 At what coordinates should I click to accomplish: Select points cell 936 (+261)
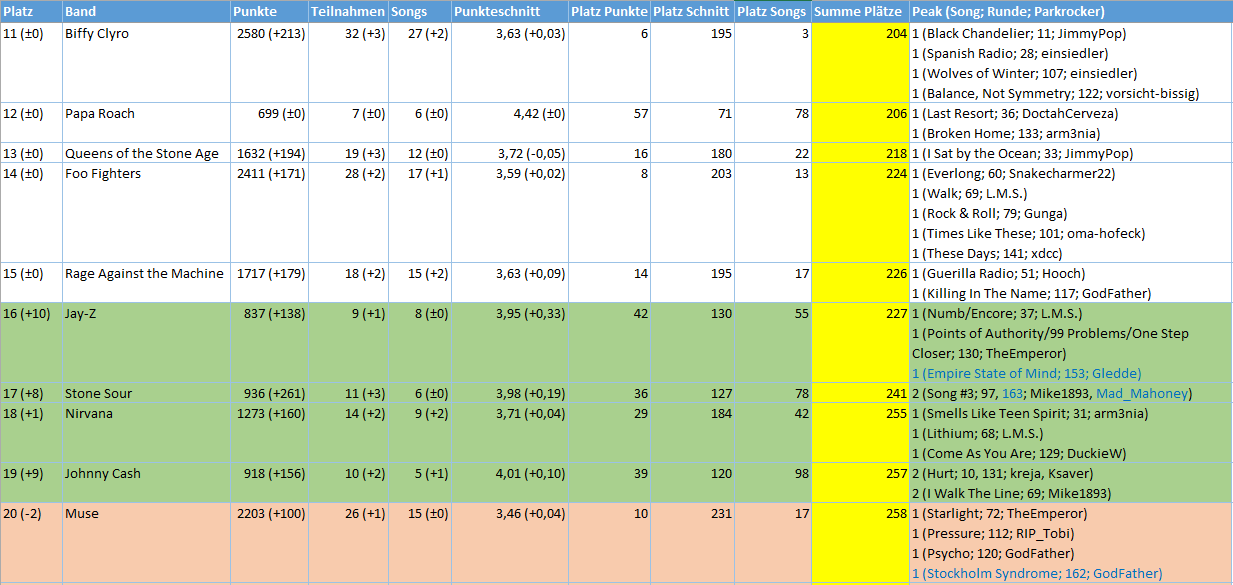[x=268, y=393]
